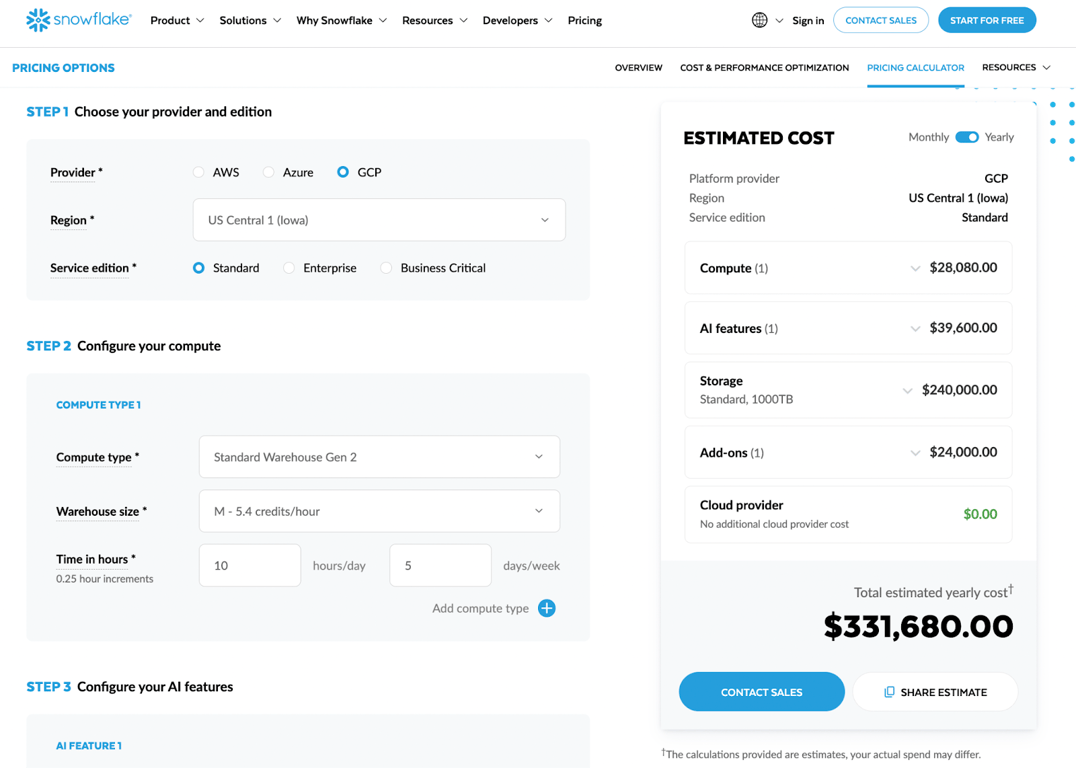The width and height of the screenshot is (1076, 768).
Task: Expand the Compute cost chevron
Action: (x=915, y=268)
